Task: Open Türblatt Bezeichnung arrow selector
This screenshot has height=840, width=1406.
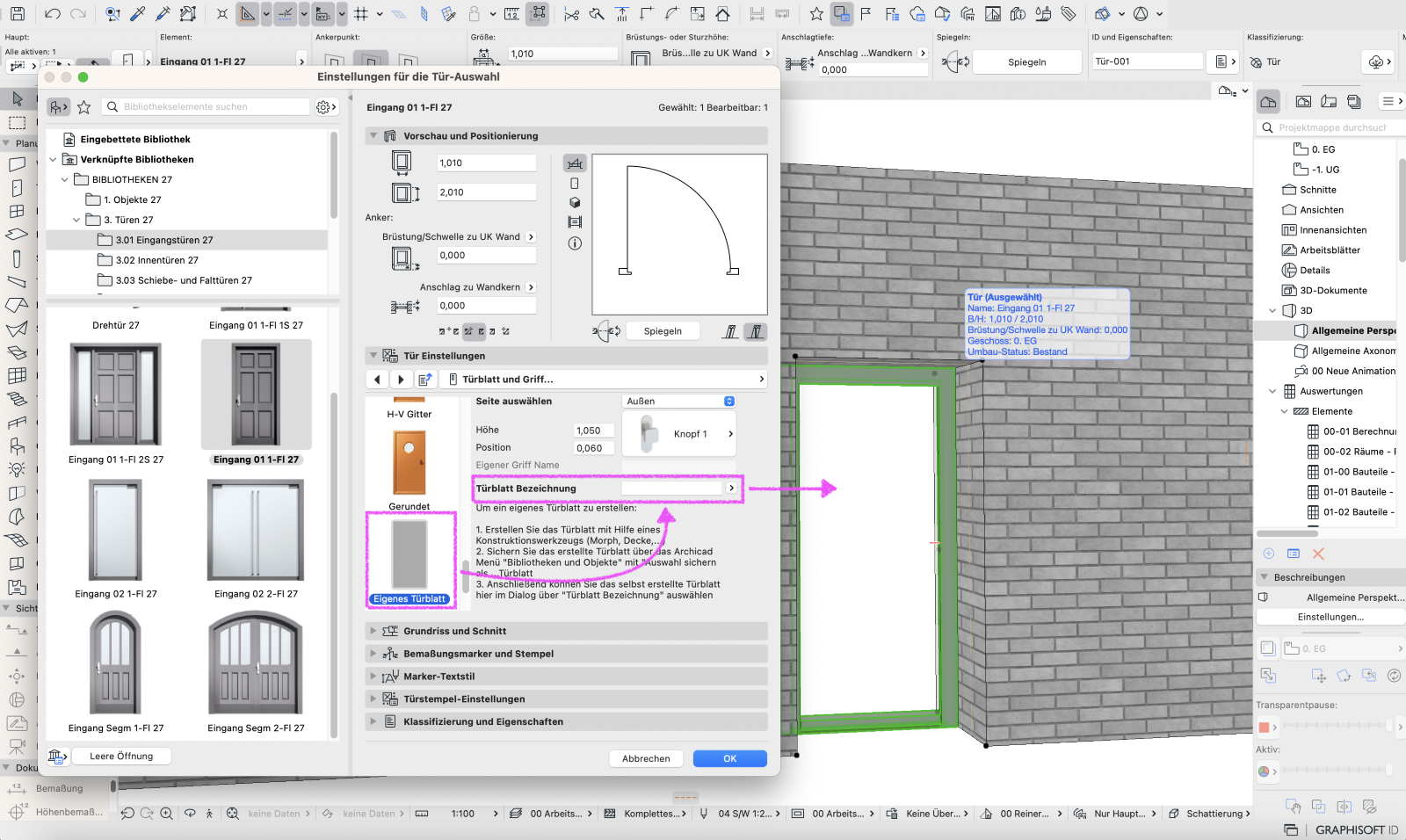Action: pyautogui.click(x=731, y=489)
